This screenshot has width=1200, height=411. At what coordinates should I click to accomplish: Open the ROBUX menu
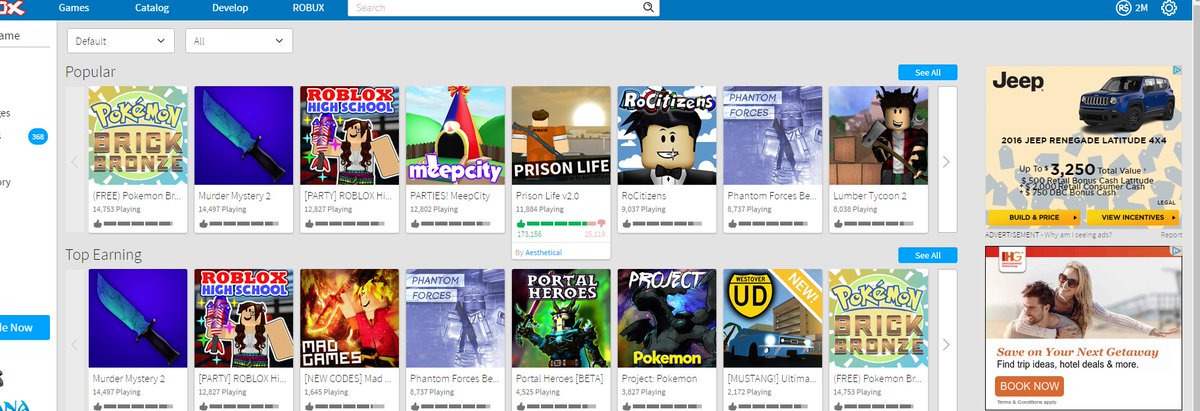[x=308, y=7]
